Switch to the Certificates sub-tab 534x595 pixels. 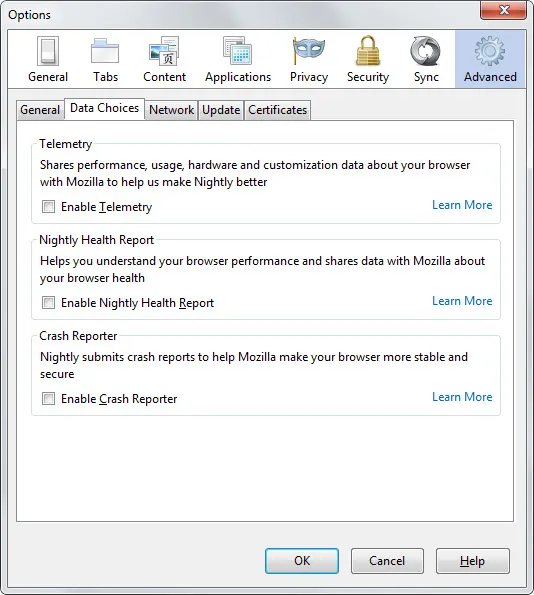click(277, 110)
